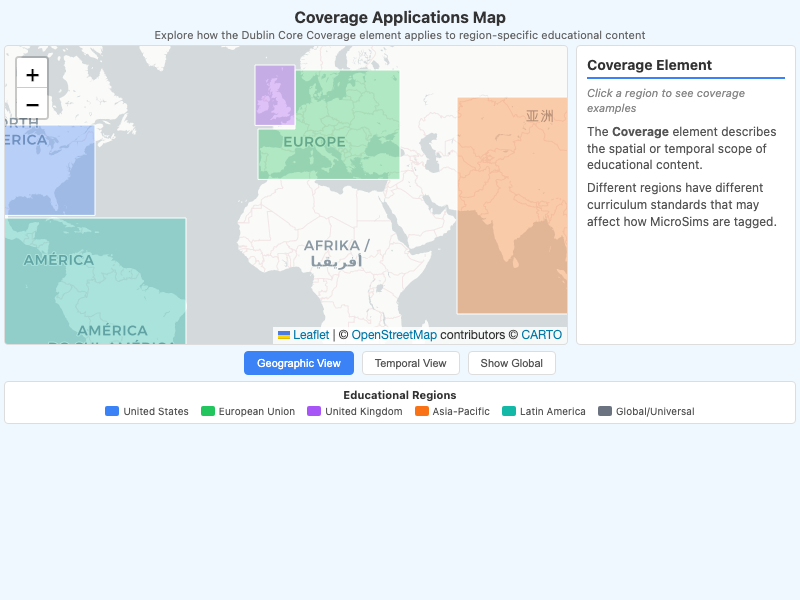Image resolution: width=800 pixels, height=600 pixels.
Task: Enable Show Global coverage
Action: coord(511,363)
